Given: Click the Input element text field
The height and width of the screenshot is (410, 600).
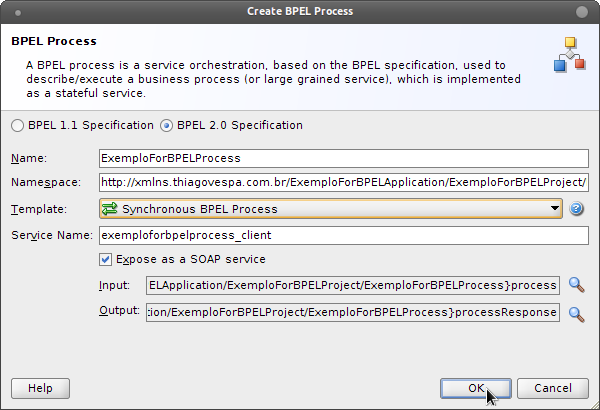Looking at the screenshot, I should click(x=353, y=286).
